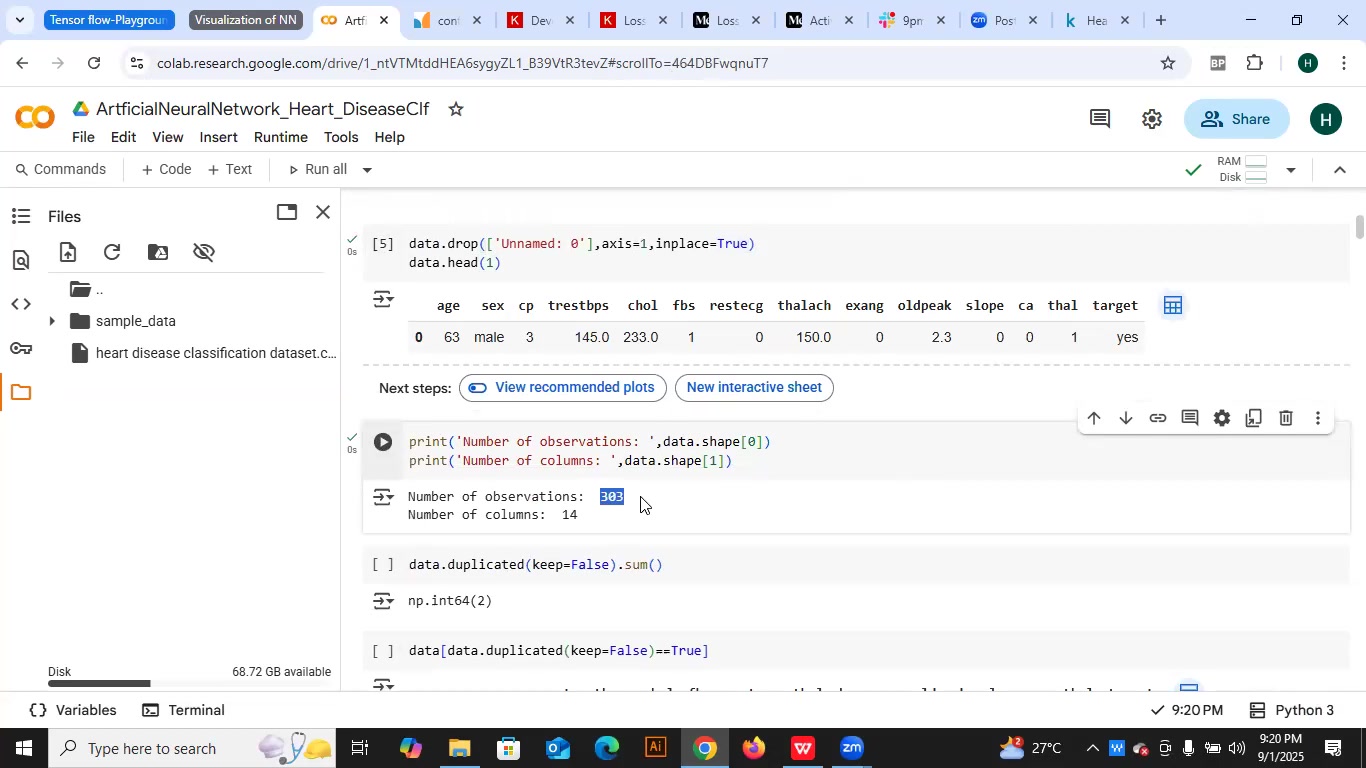Add a comment to the selected cell
Image resolution: width=1366 pixels, height=768 pixels.
1190,418
